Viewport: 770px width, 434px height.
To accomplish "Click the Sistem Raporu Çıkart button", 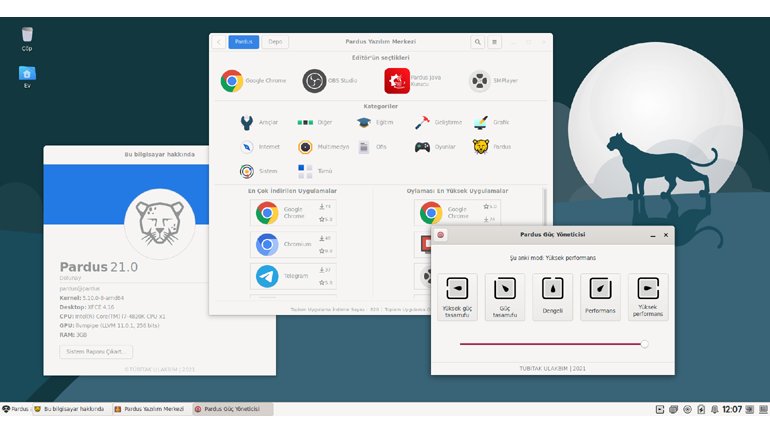I will point(97,352).
